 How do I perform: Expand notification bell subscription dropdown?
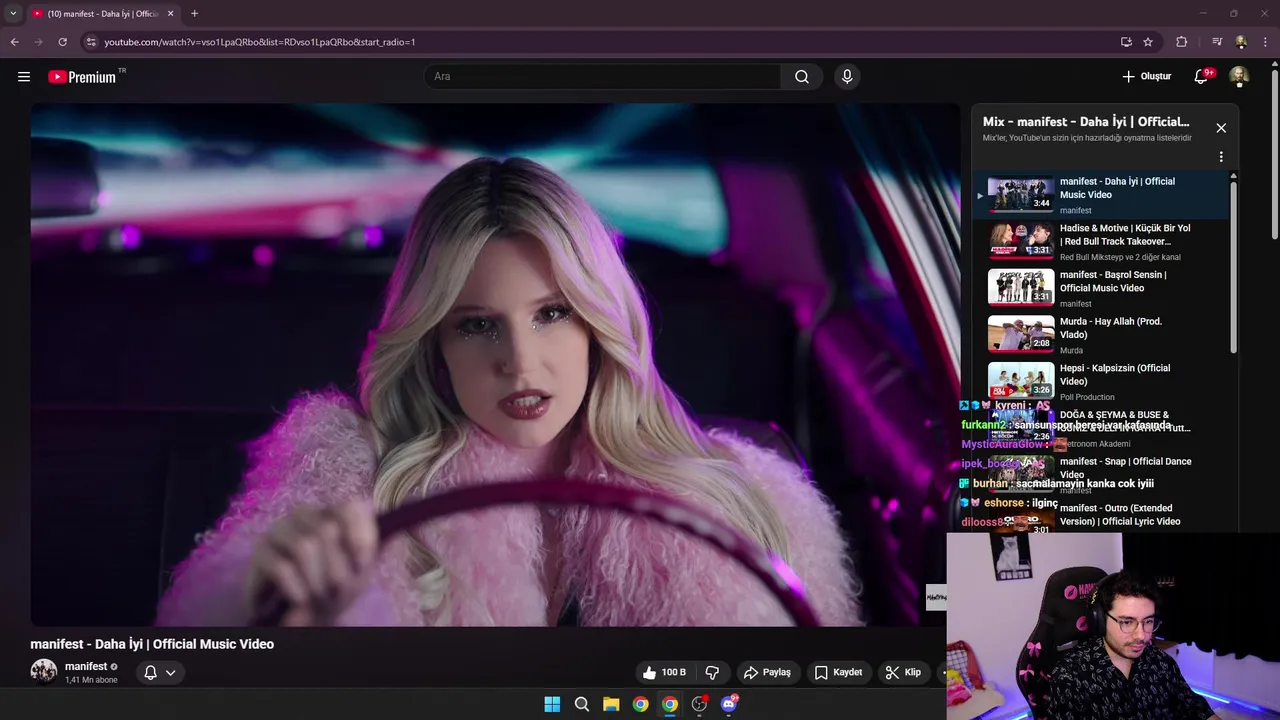point(170,672)
